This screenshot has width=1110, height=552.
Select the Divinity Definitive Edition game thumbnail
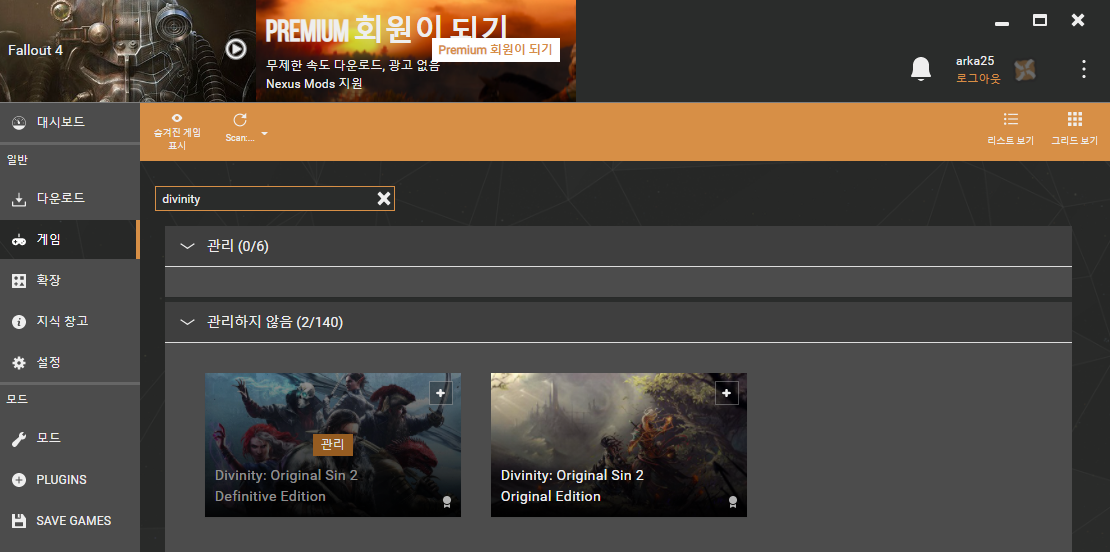coord(333,444)
